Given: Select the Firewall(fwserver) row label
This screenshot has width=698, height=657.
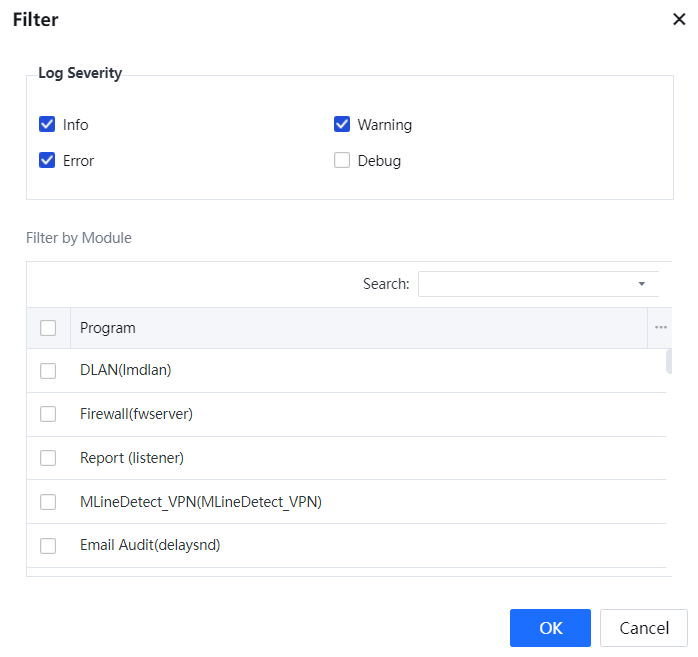Looking at the screenshot, I should tap(136, 414).
